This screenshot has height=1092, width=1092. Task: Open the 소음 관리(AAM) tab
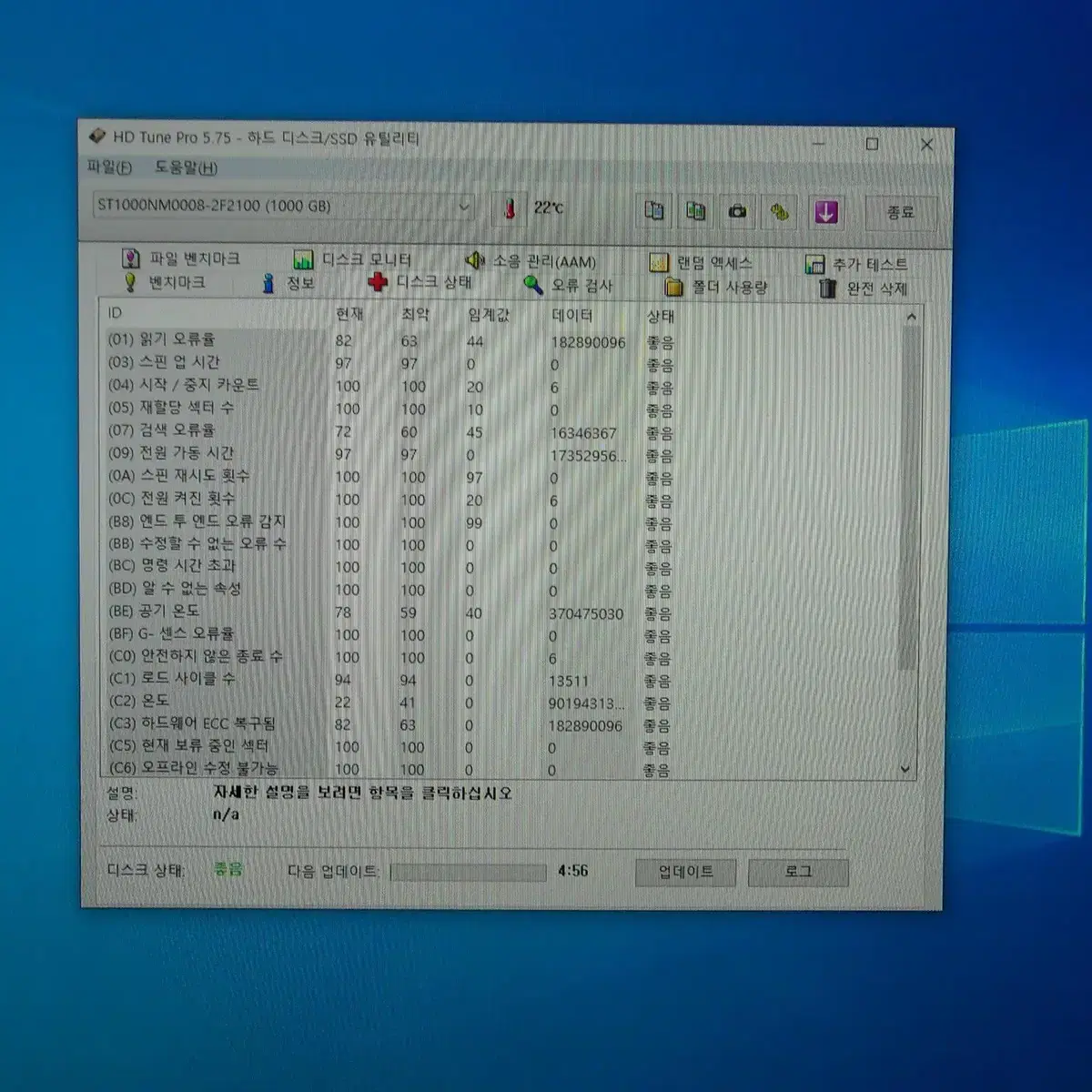pyautogui.click(x=531, y=261)
